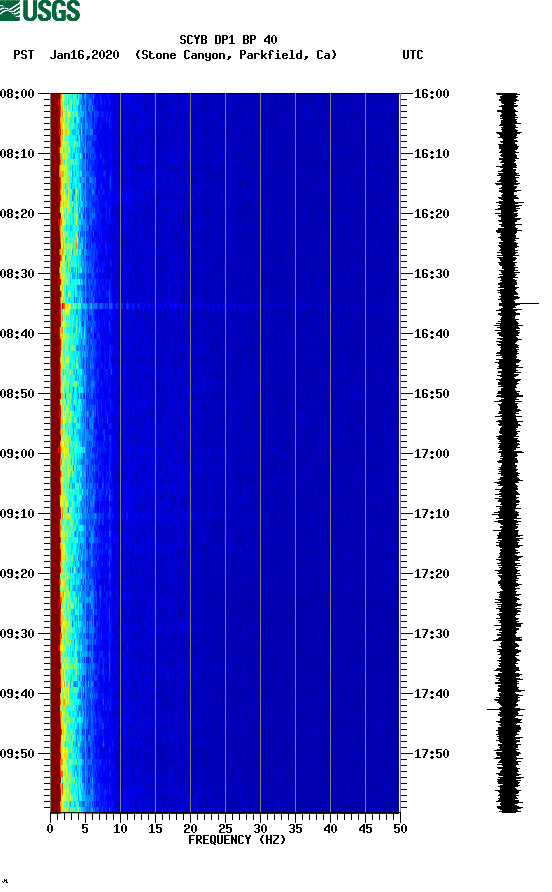Click the dark red low-frequency band of the spectrogram

55,452
